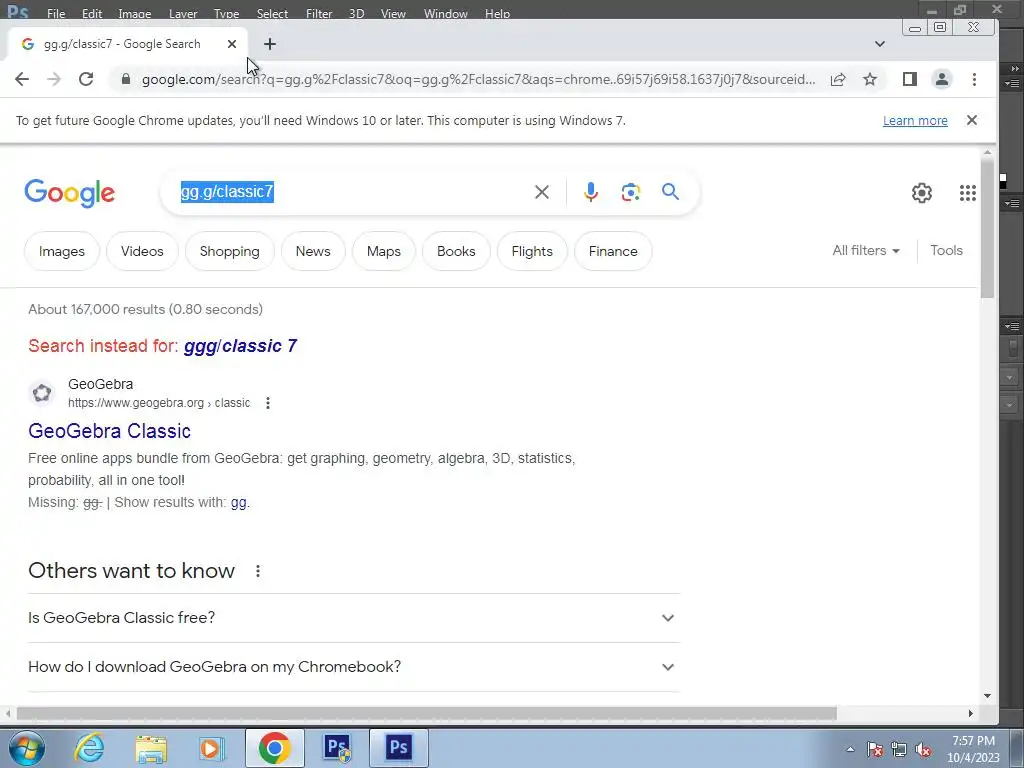Viewport: 1024px width, 768px height.
Task: Launch Internet Explorer from the taskbar
Action: tap(89, 748)
